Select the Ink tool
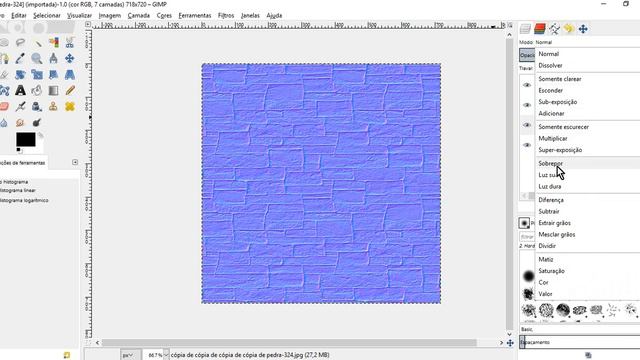This screenshot has height=360, width=640. tap(37, 107)
